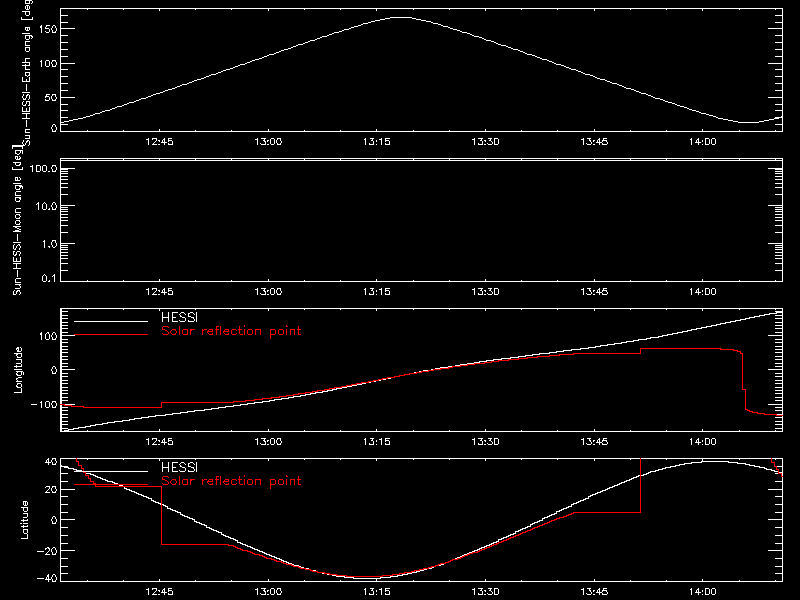Screen dimensions: 800x600
Task: Click the 13:15 time label under Earth angle plot
Action: click(377, 142)
